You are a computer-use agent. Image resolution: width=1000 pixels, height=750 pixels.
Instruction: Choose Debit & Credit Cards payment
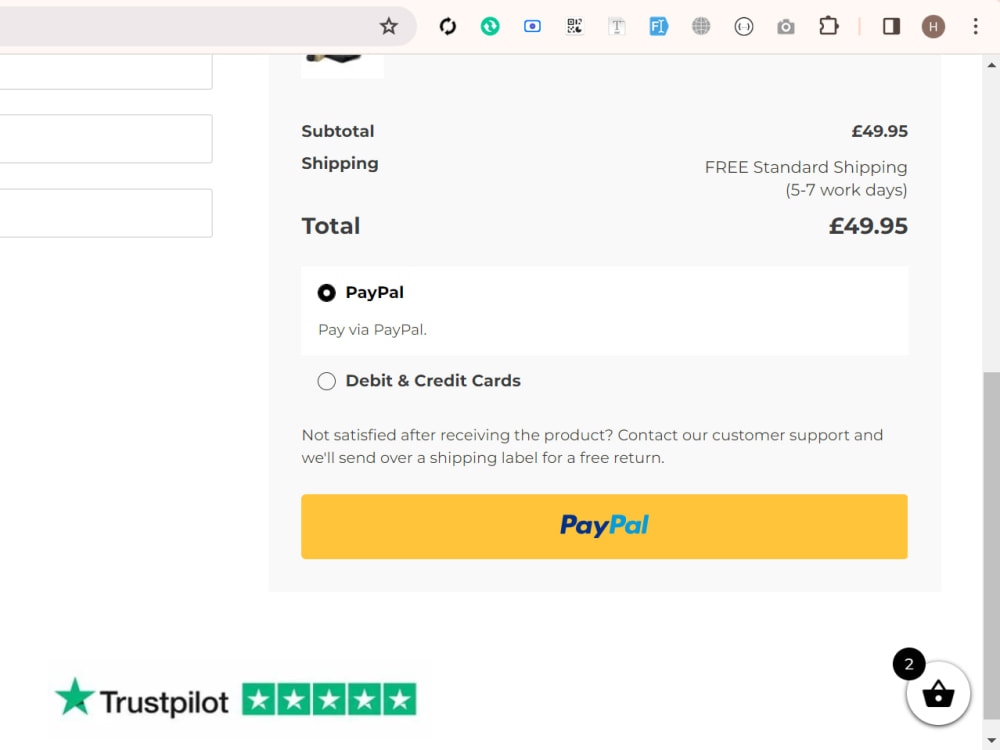coord(327,381)
